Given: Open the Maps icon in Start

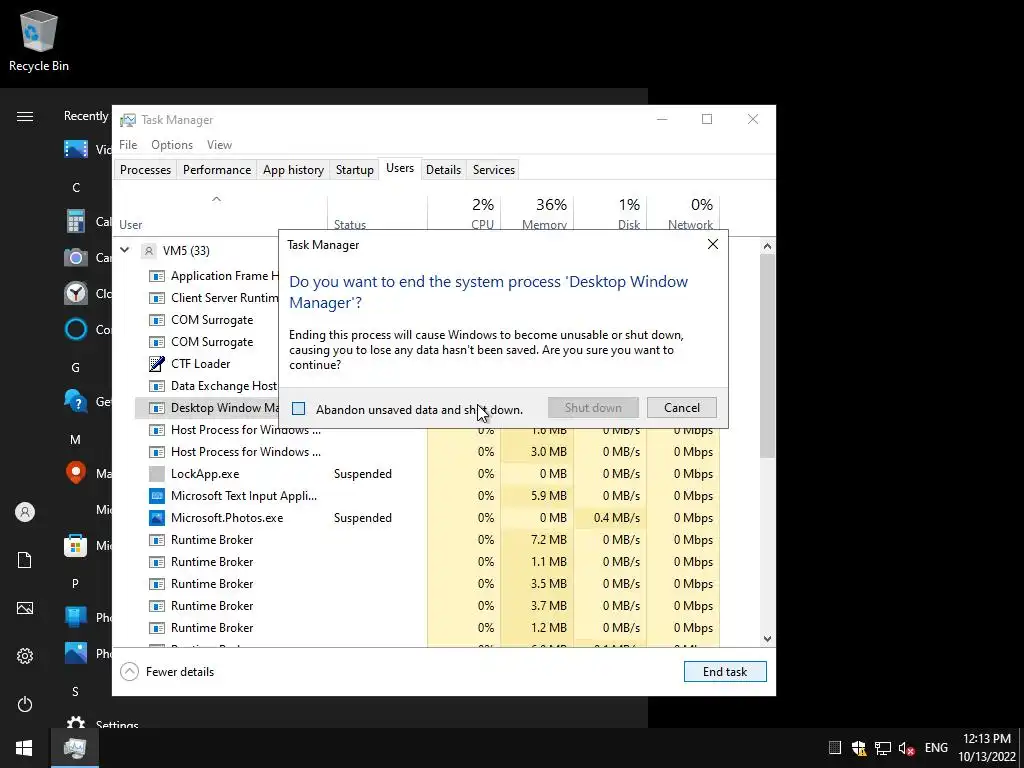Looking at the screenshot, I should click(x=76, y=472).
